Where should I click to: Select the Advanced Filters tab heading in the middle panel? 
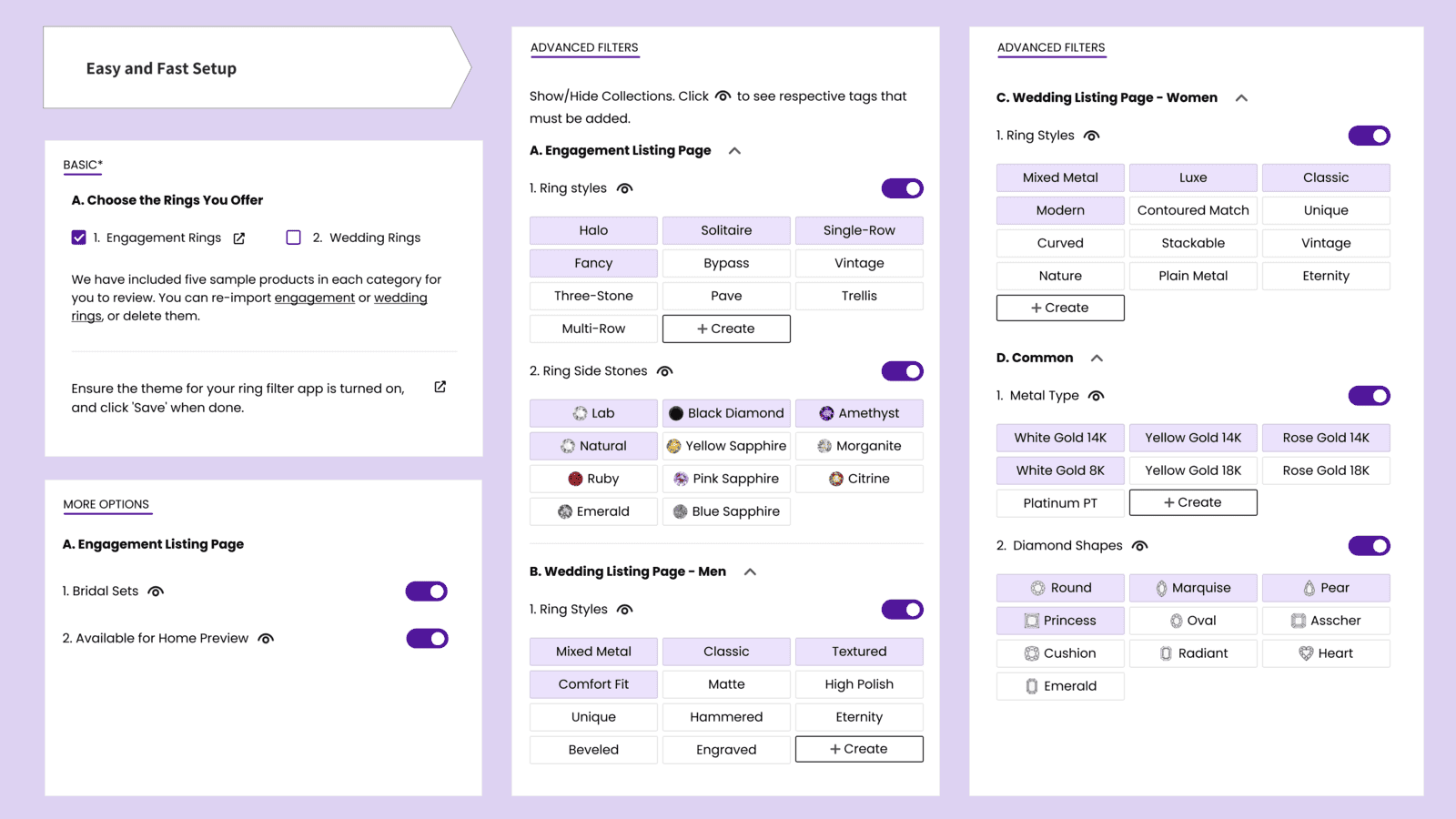click(584, 48)
